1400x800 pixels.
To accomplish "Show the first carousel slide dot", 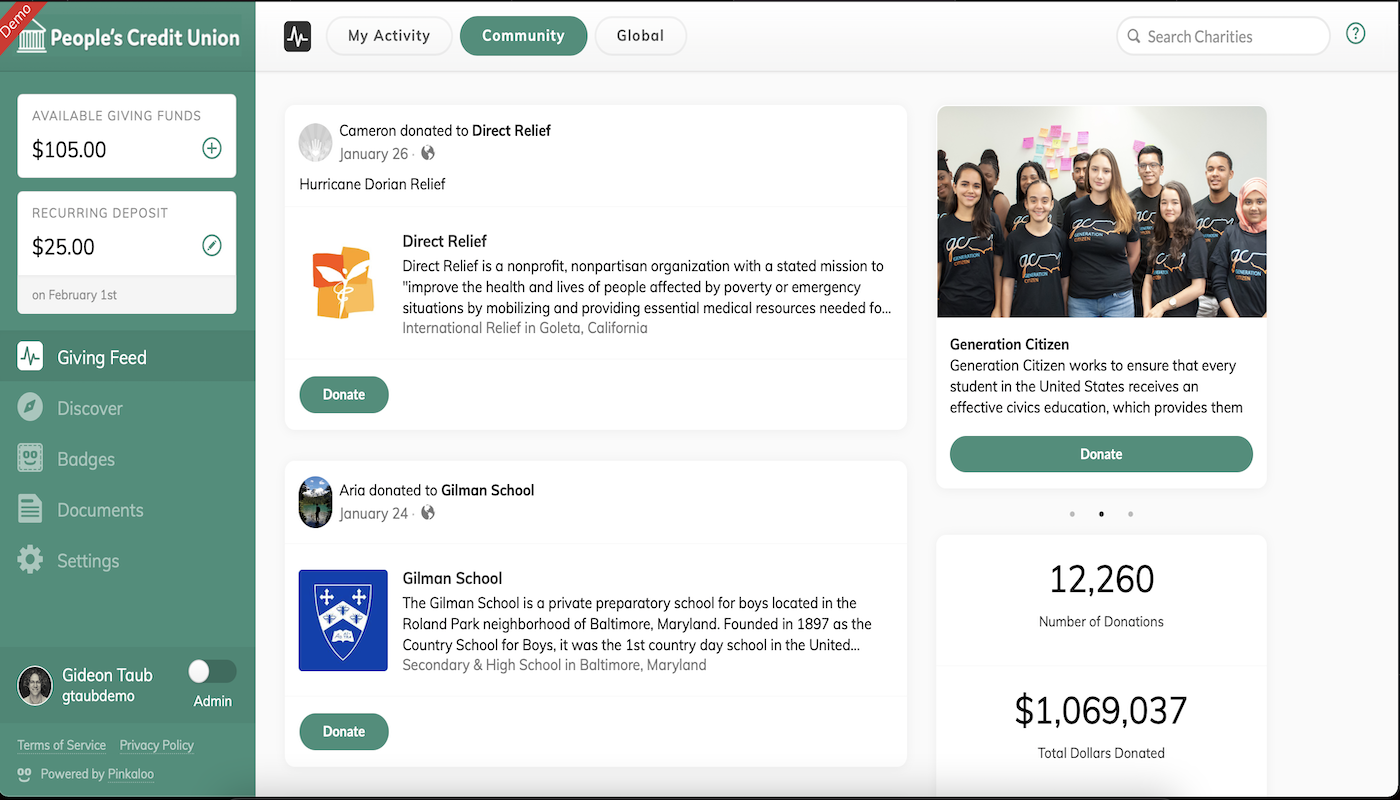I will coord(1072,514).
